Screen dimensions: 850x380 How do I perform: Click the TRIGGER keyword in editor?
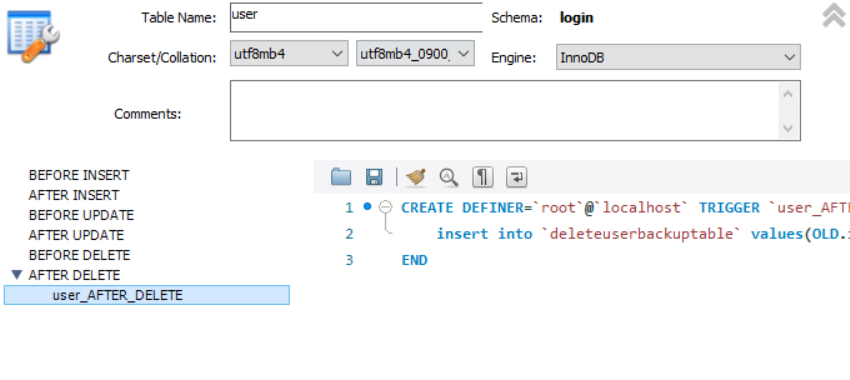click(x=729, y=208)
